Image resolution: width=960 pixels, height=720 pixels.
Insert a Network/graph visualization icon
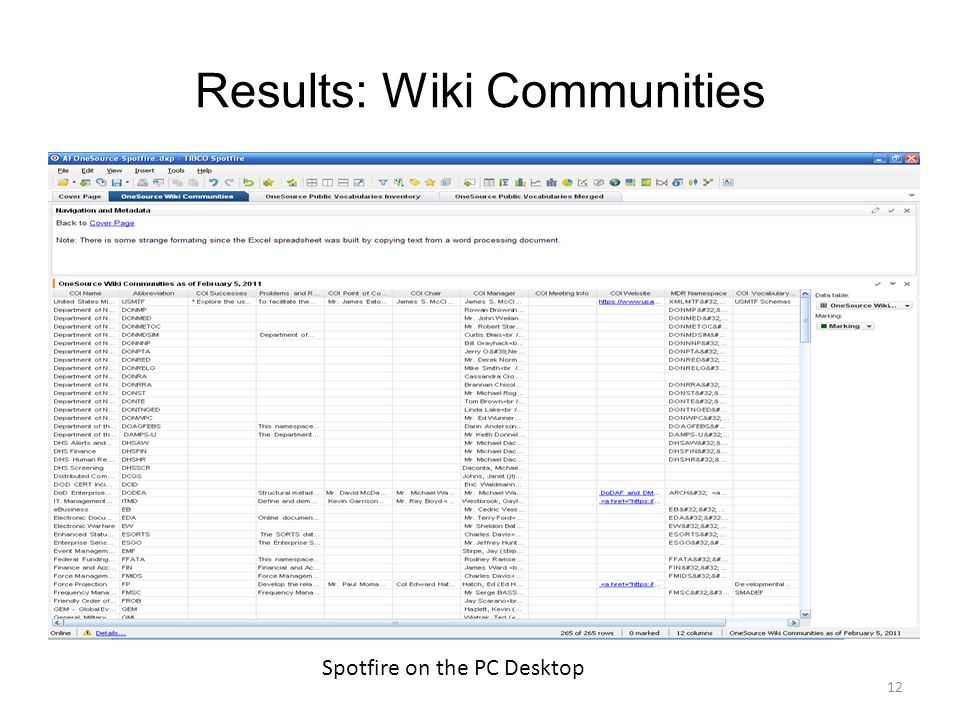[x=708, y=182]
